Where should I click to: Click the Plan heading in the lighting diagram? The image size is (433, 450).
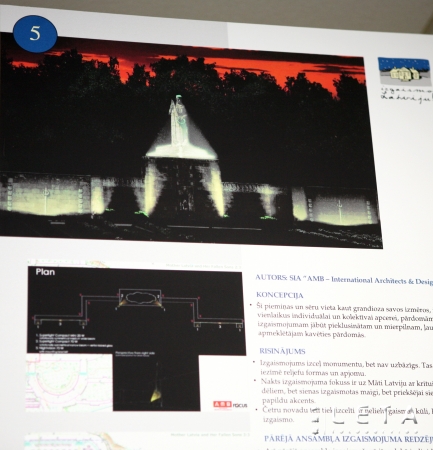[45, 272]
